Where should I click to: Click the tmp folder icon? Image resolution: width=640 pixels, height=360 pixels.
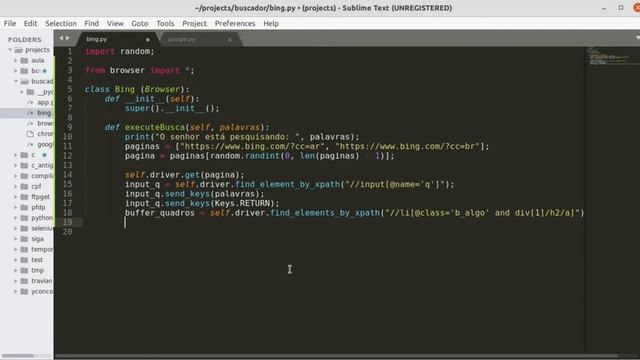point(24,270)
